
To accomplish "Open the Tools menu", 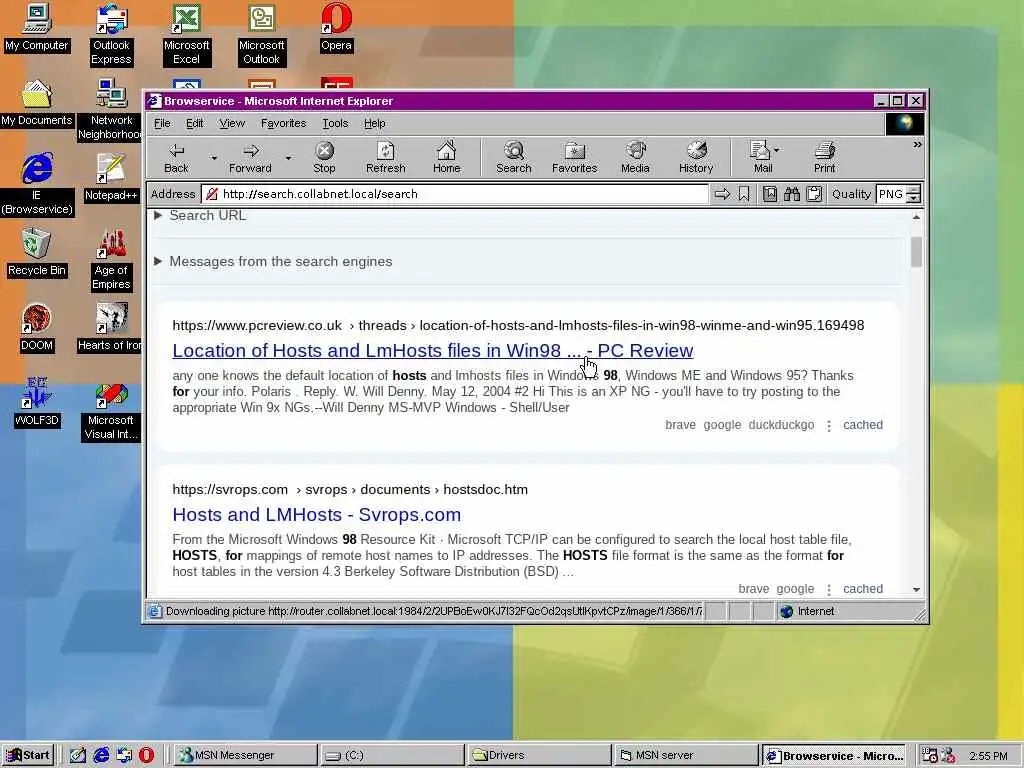I will coord(335,123).
